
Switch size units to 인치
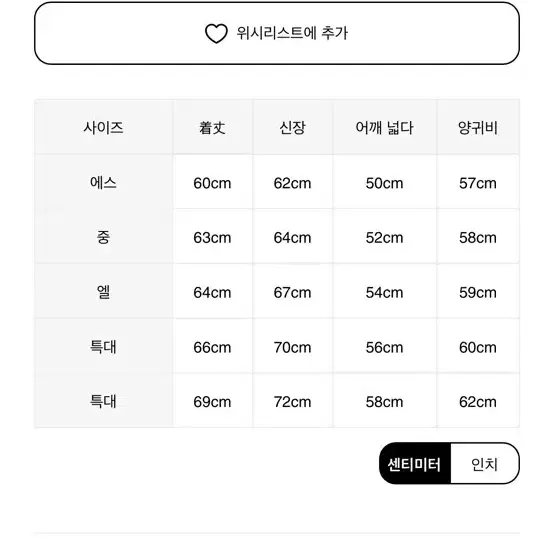click(x=485, y=464)
